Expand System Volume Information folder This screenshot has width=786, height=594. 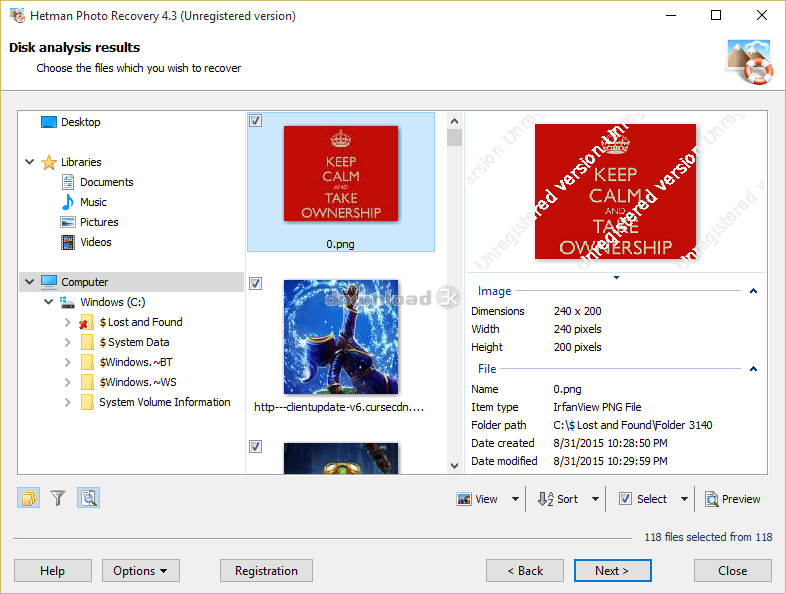tap(68, 403)
